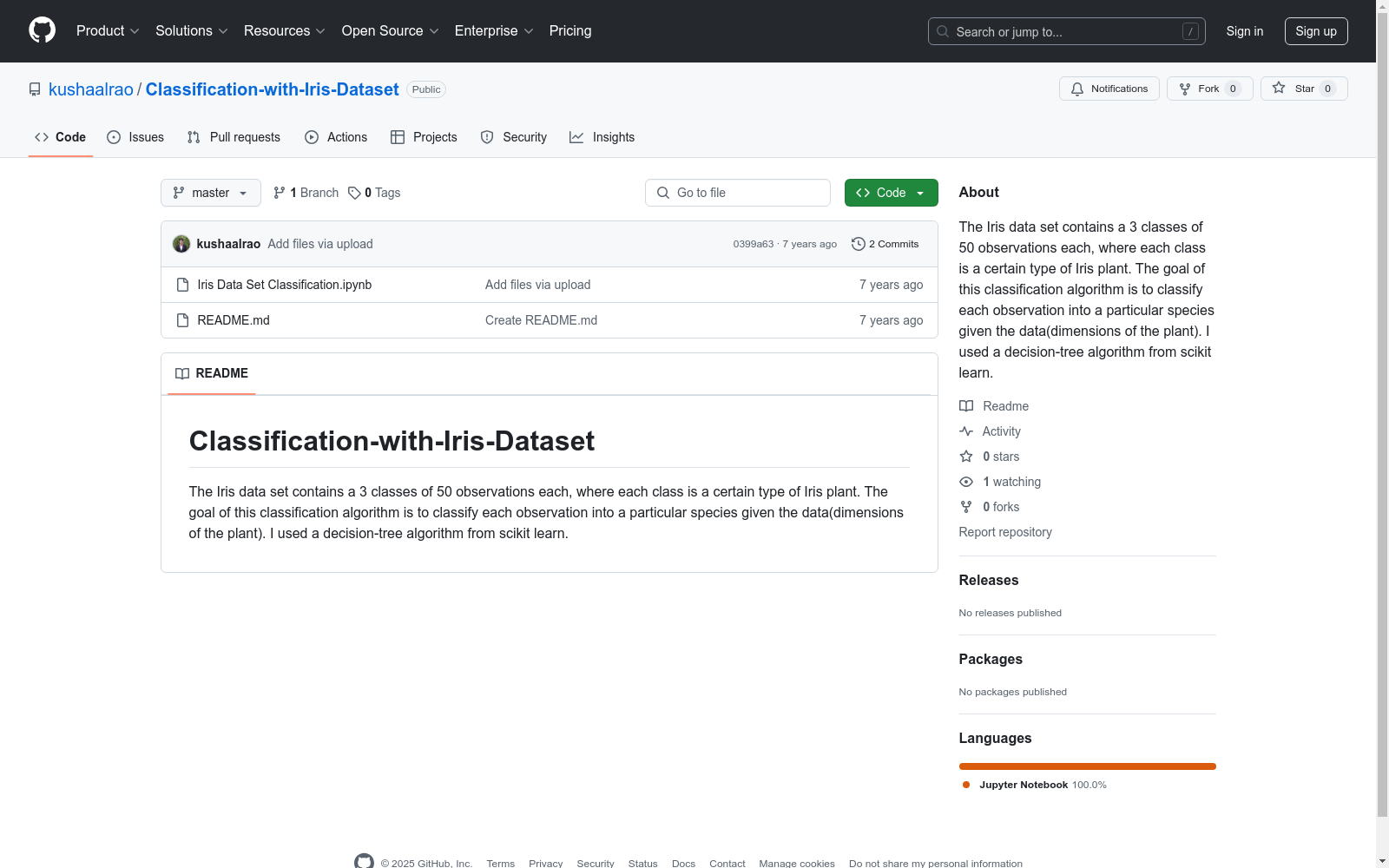
Task: Expand the Resources menu
Action: [285, 30]
